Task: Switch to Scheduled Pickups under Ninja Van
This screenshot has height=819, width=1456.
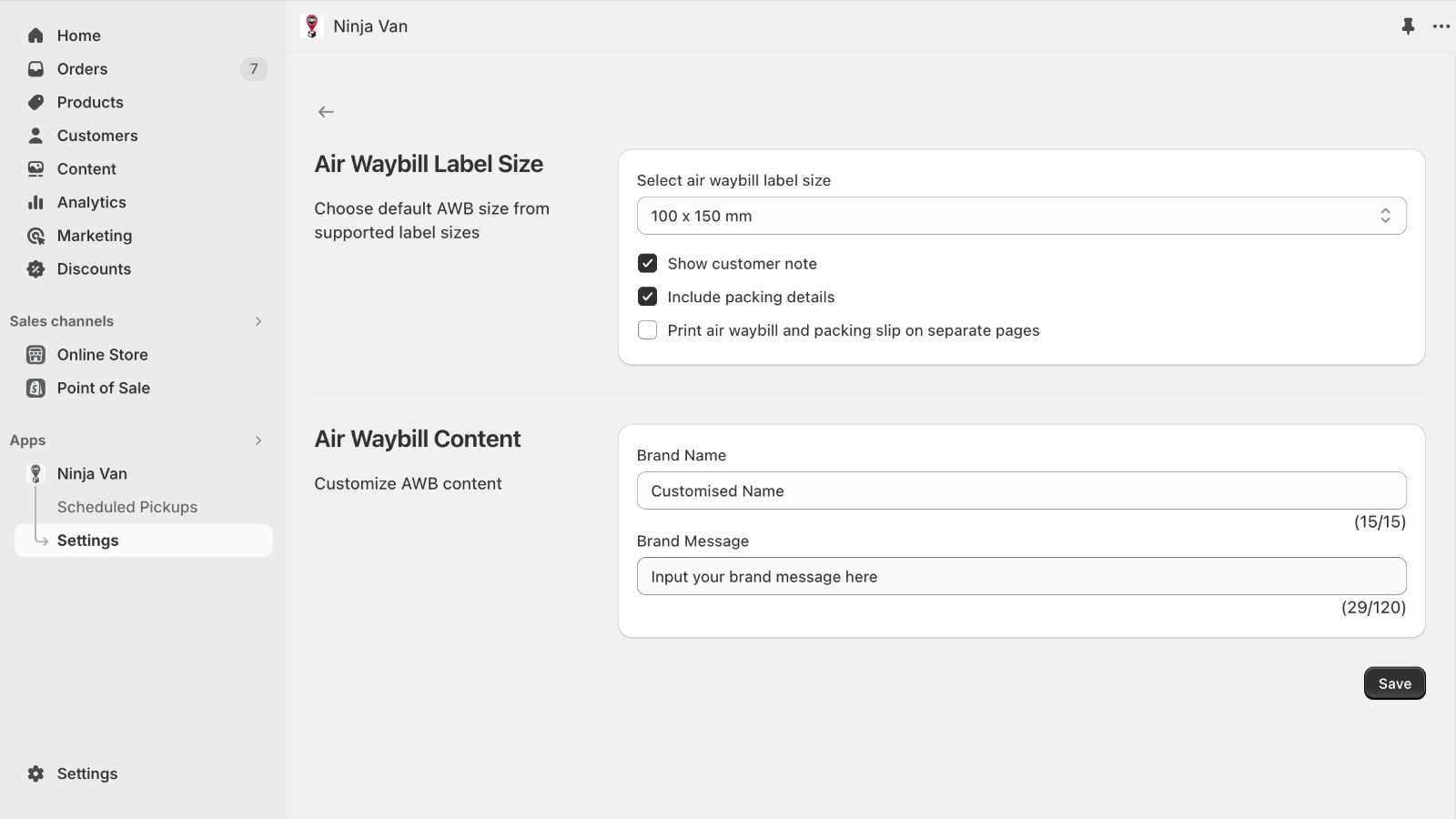Action: 126,507
